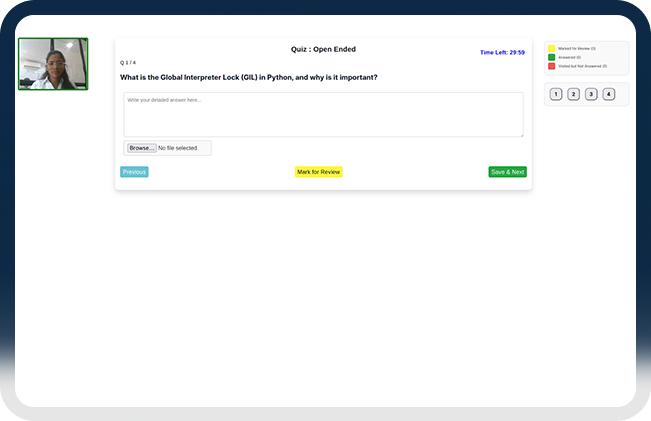Click the 'No file selected.' label

[178, 148]
